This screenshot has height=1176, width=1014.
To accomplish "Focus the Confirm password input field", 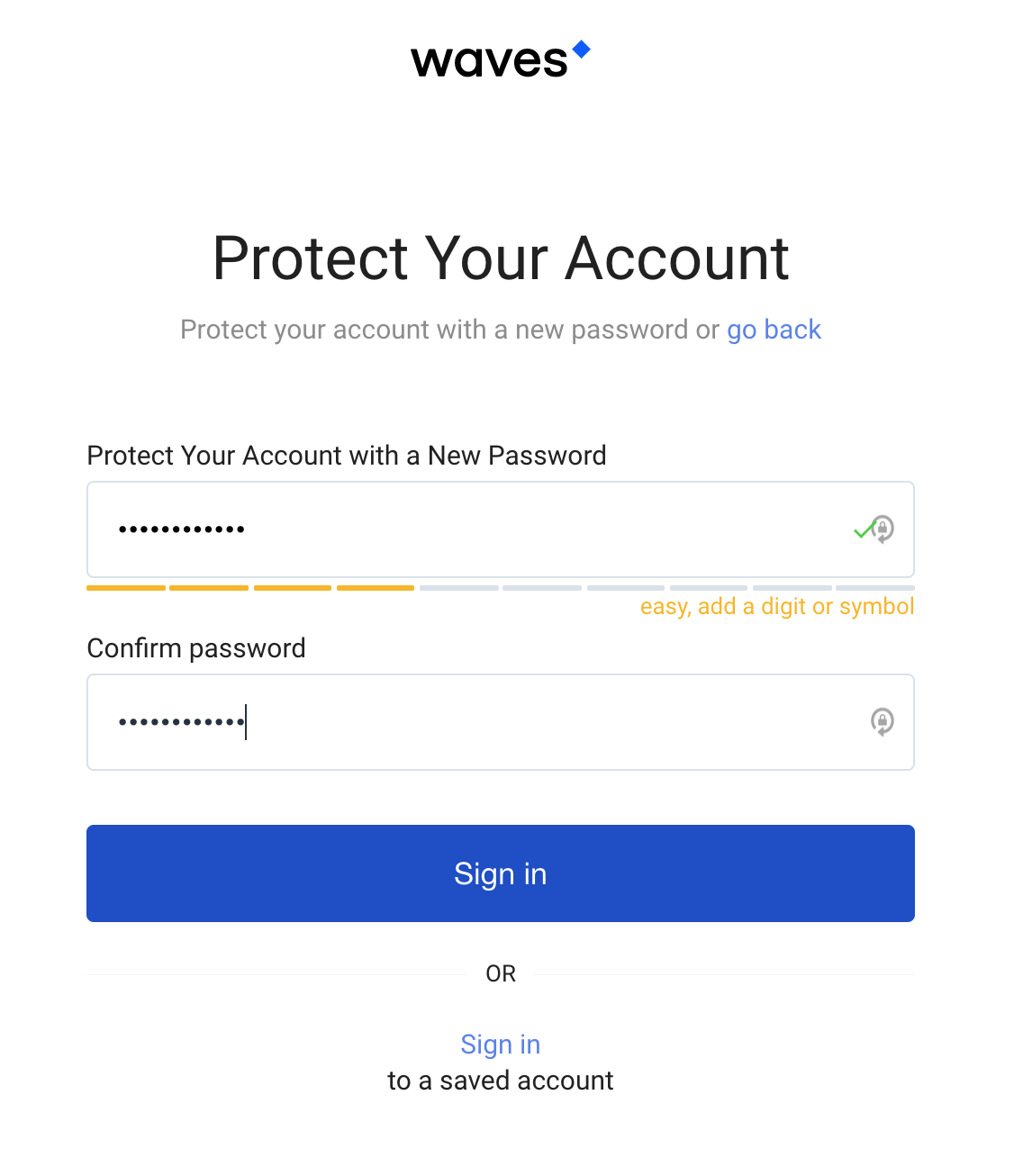I will click(x=501, y=722).
